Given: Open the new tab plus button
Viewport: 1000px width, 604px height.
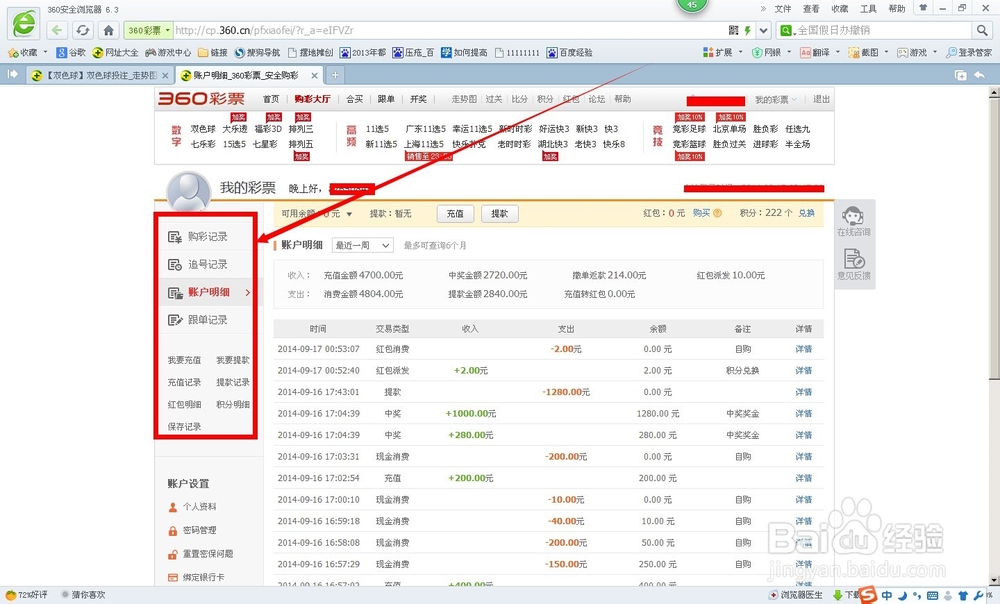Looking at the screenshot, I should tap(335, 75).
